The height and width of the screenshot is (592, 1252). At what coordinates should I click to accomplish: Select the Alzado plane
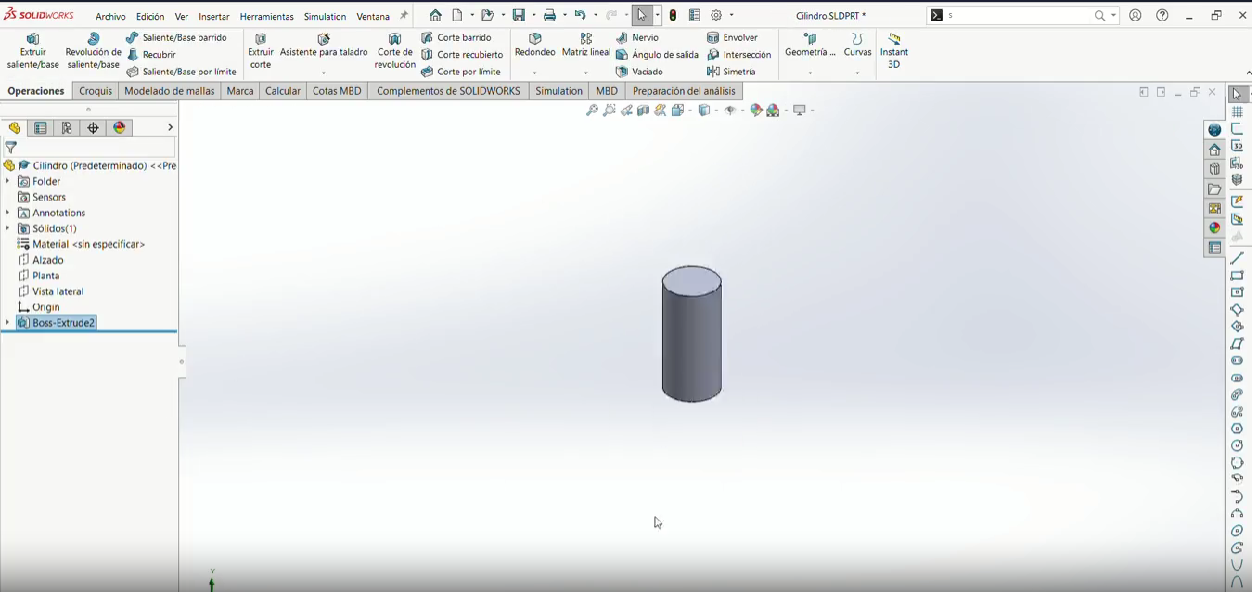(x=41, y=260)
